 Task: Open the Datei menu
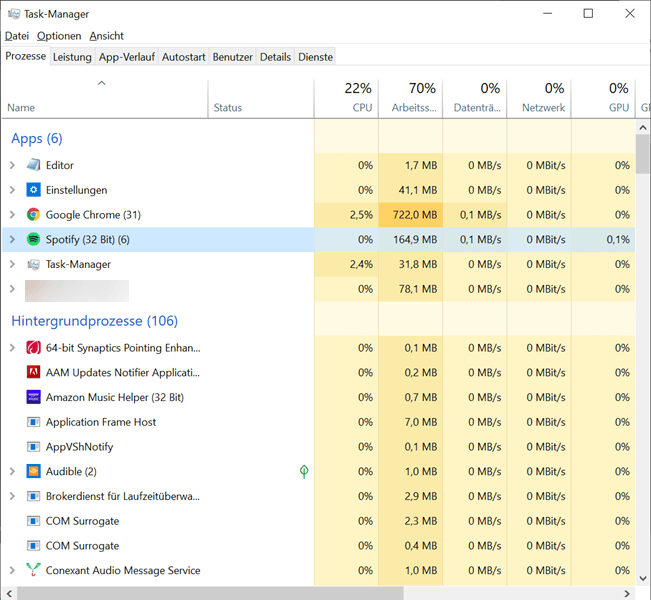pos(17,36)
